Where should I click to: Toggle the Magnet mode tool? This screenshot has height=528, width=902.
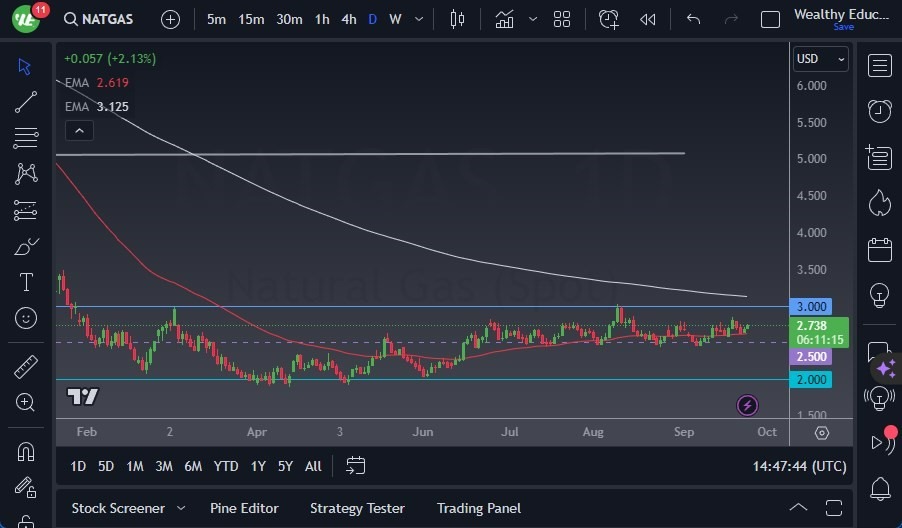pyautogui.click(x=26, y=451)
